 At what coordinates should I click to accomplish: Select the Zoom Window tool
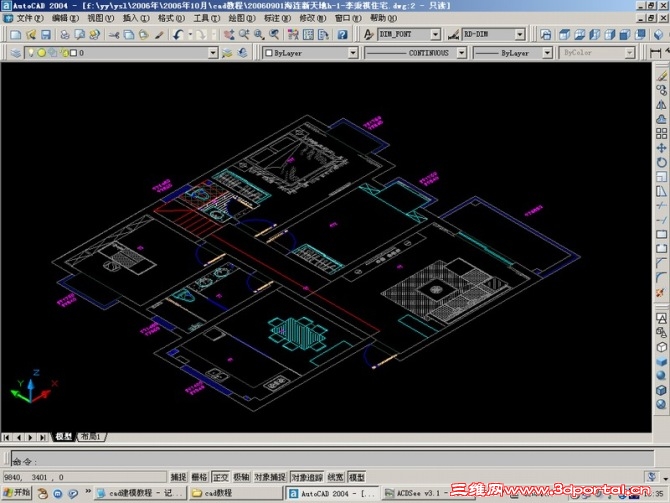pos(259,35)
